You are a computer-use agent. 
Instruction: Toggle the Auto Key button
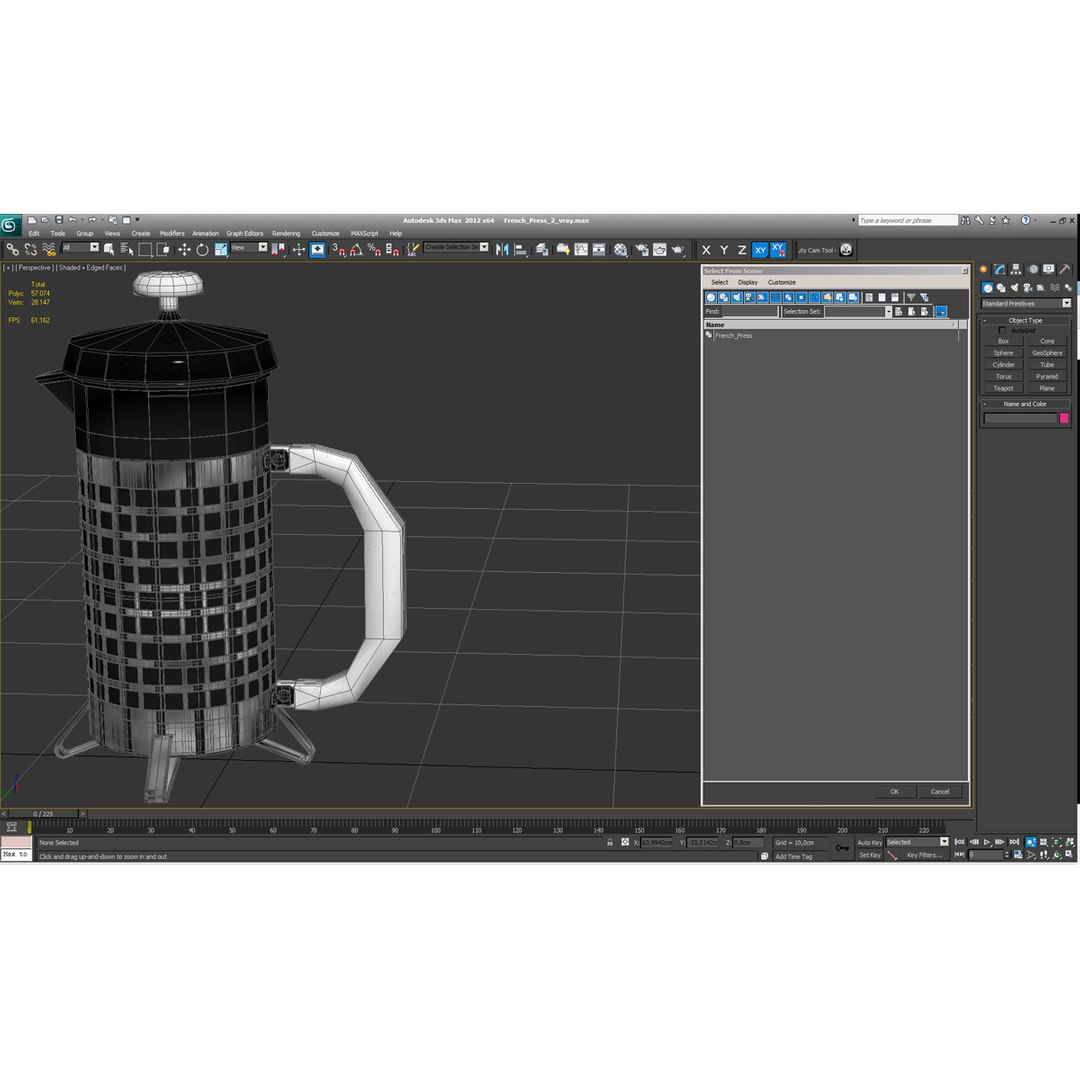pyautogui.click(x=869, y=842)
